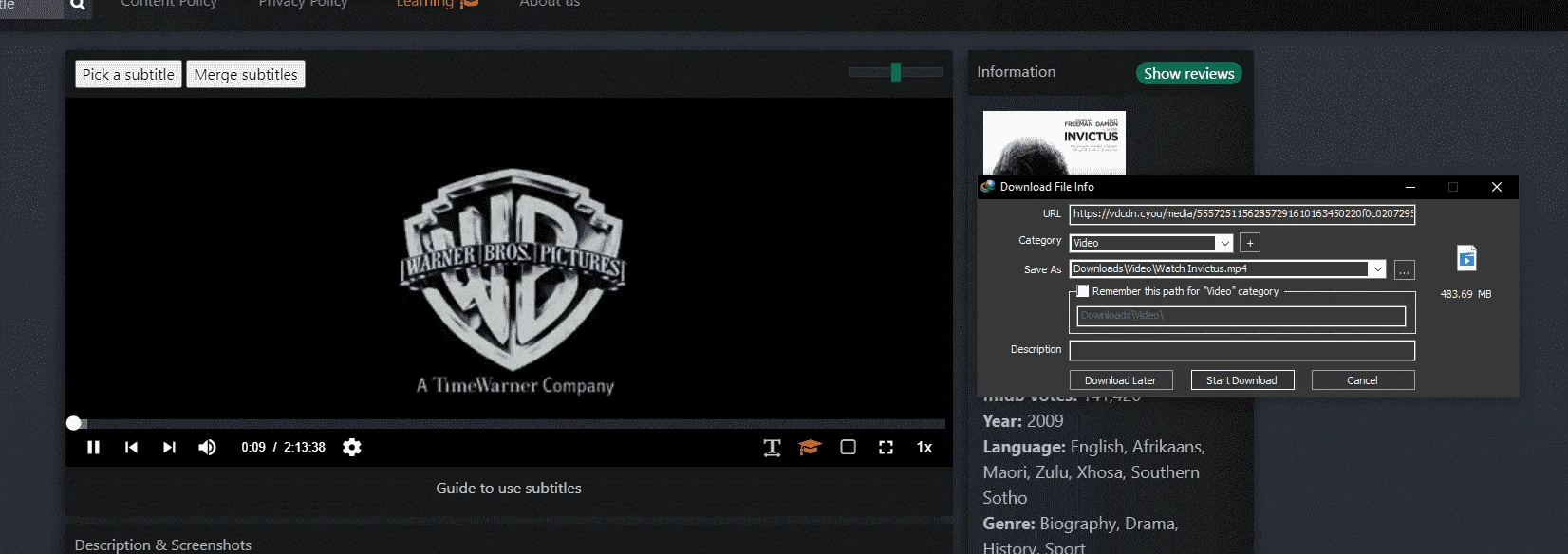
Task: Toggle theater mode square icon
Action: click(849, 448)
